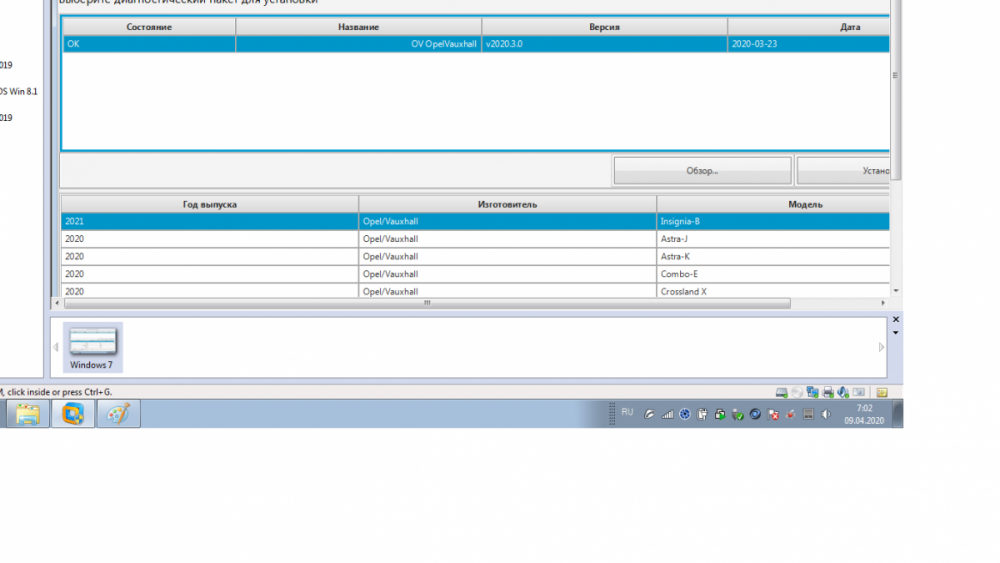Click the horizontal scrollbar thumb
The width and height of the screenshot is (1000, 563).
tap(427, 303)
